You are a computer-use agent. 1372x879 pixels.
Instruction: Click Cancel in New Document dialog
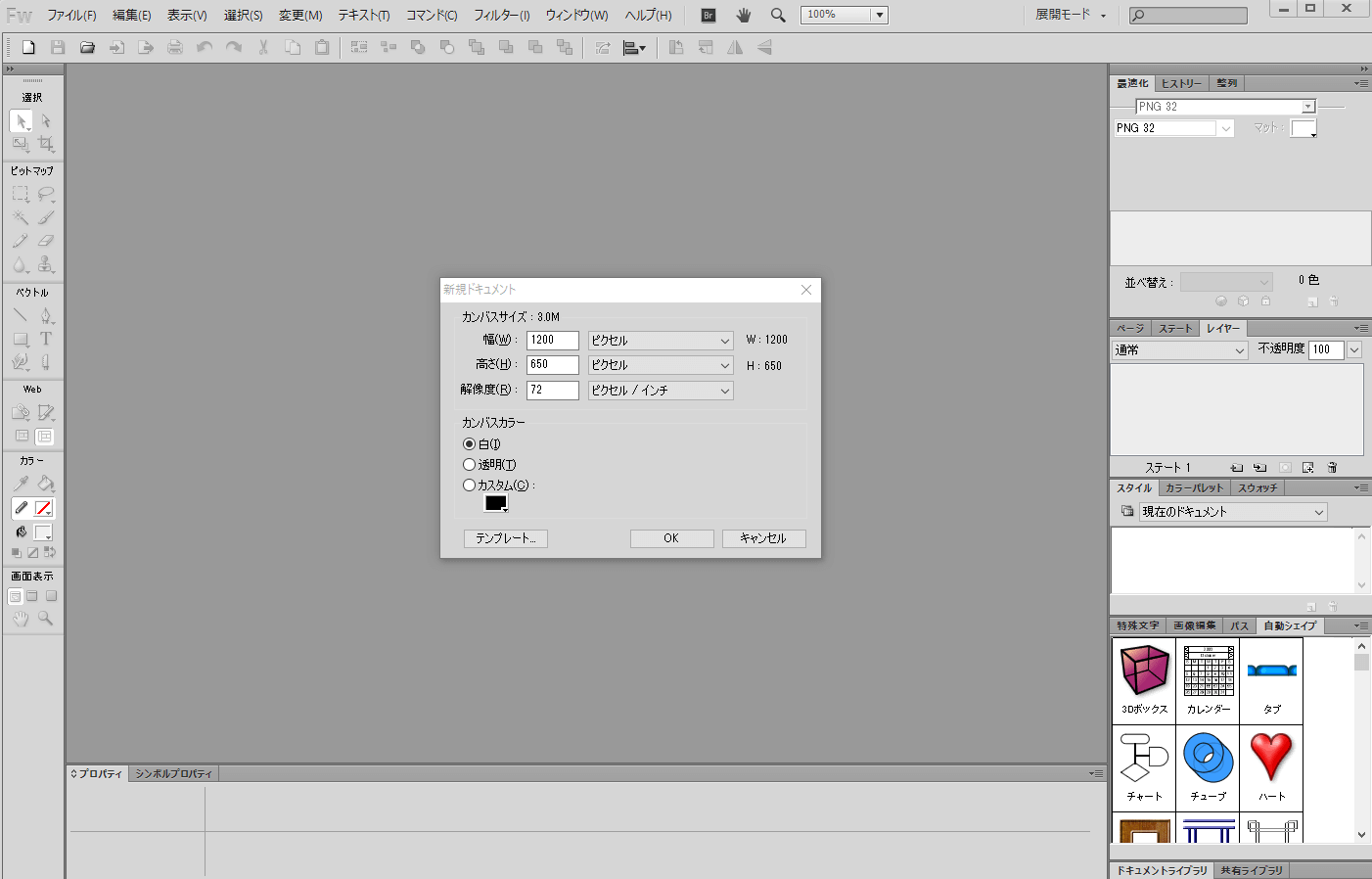tap(763, 538)
